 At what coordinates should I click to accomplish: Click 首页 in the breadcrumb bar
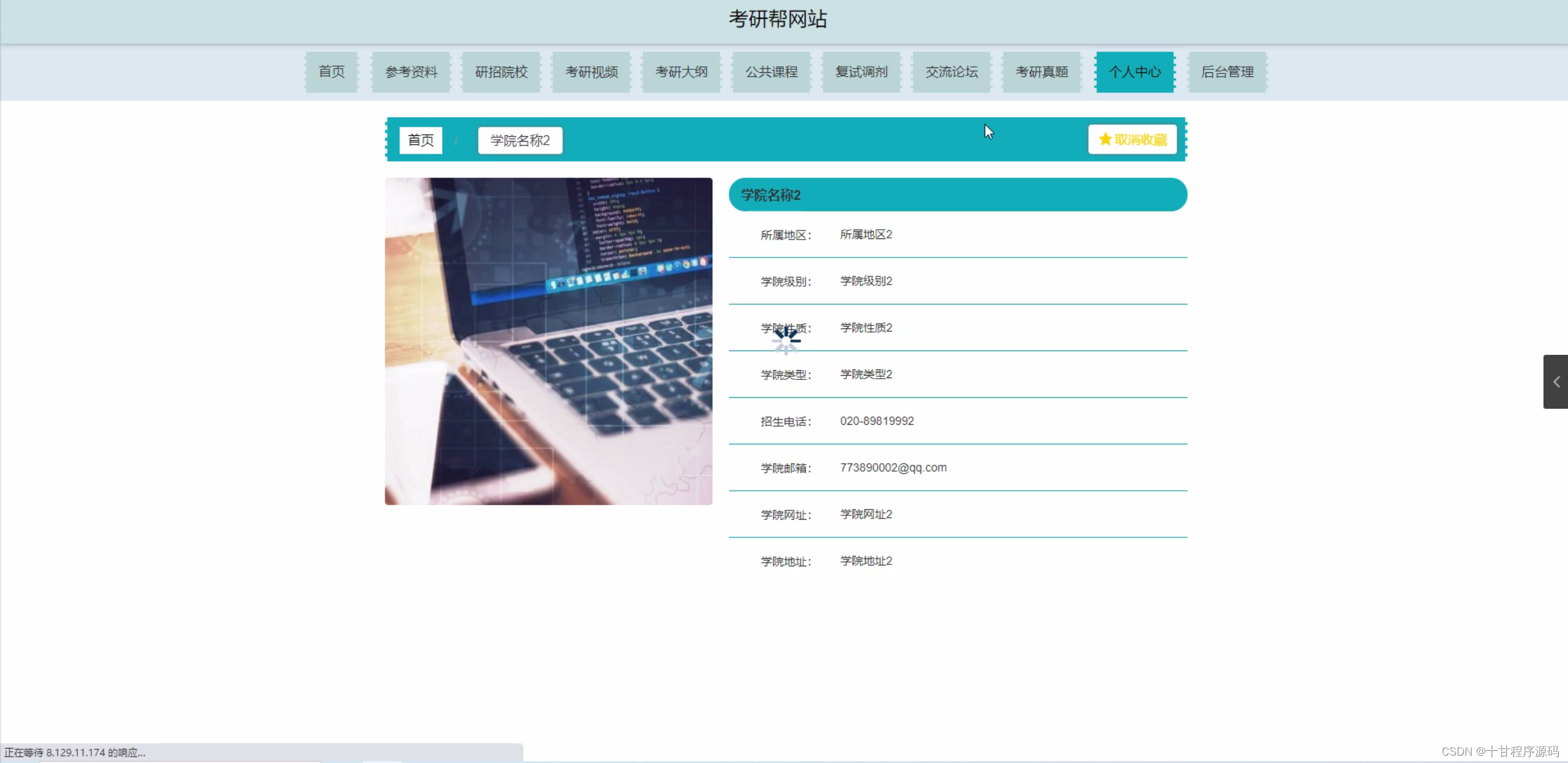[420, 140]
